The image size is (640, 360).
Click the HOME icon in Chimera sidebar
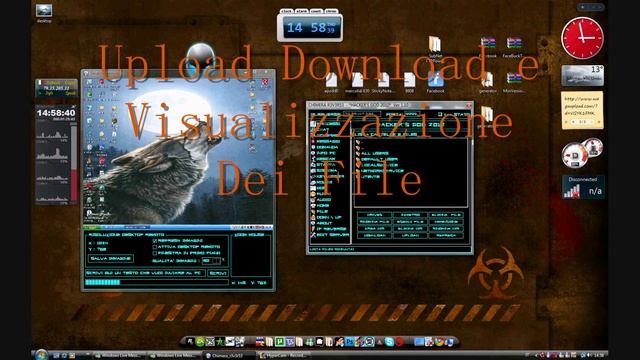[x=313, y=206]
